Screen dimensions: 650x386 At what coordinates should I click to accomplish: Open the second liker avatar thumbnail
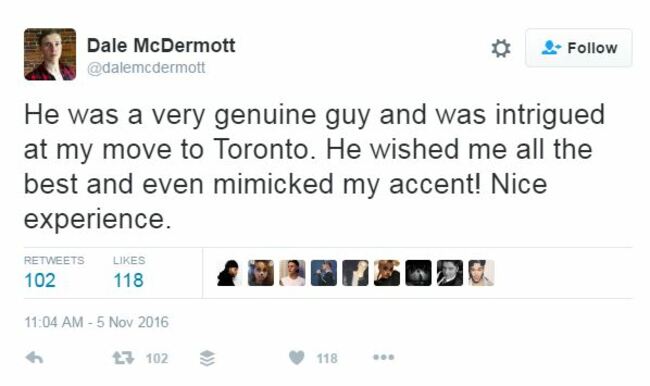(x=261, y=273)
